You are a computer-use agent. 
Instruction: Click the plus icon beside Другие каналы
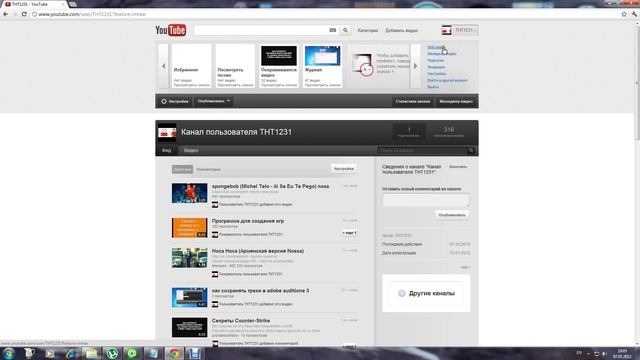point(402,293)
